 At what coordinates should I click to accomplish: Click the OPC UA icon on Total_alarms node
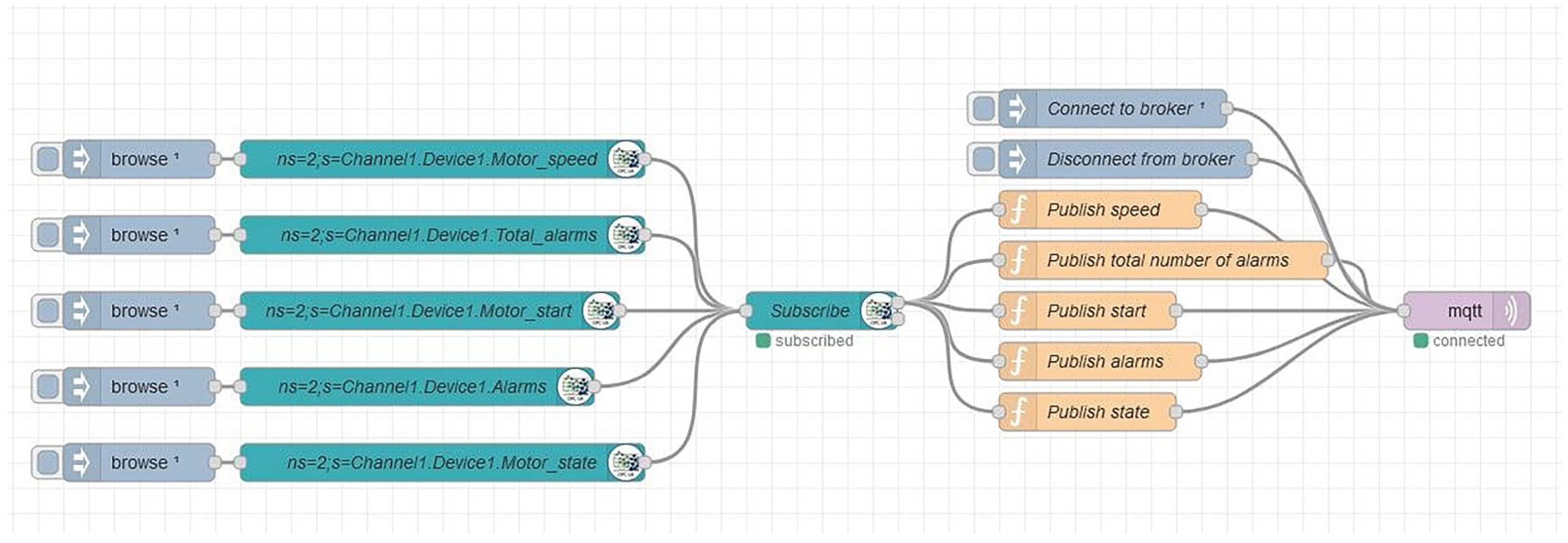pyautogui.click(x=626, y=235)
